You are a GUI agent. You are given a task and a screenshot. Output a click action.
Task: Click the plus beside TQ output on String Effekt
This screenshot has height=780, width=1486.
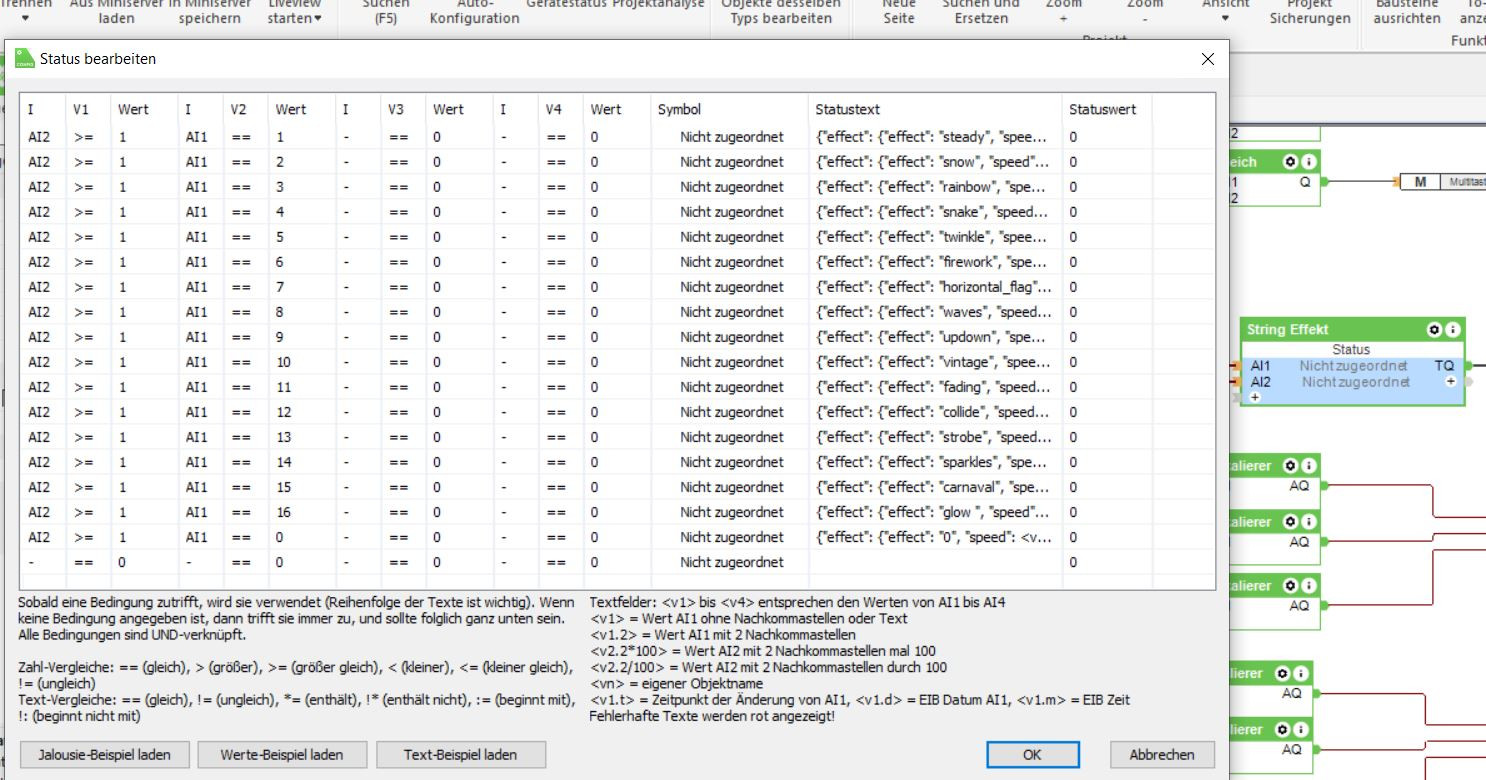pos(1450,382)
